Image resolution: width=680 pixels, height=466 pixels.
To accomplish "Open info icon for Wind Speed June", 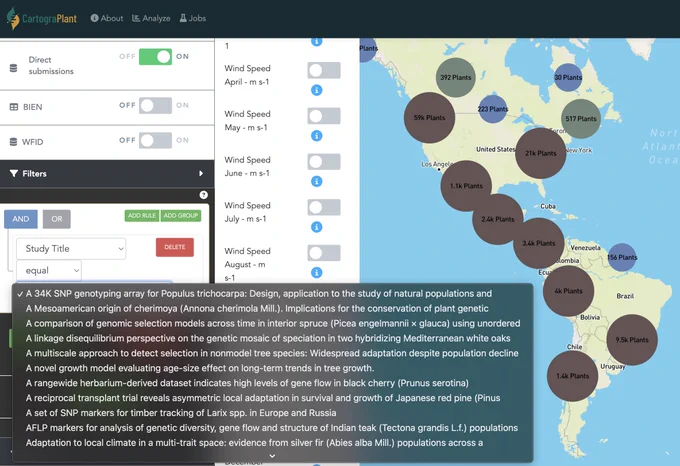I will 317,181.
